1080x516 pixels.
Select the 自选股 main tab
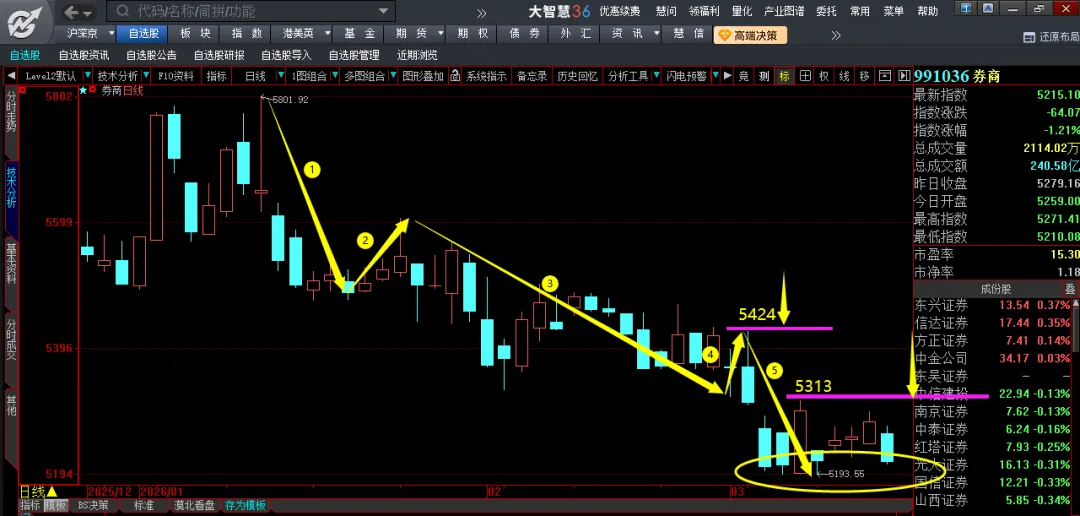144,33
